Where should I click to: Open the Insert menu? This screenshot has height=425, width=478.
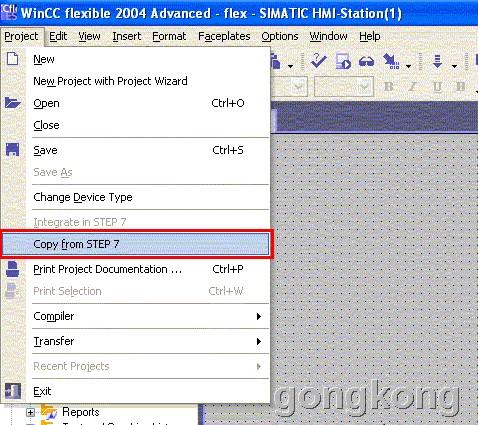tap(127, 36)
